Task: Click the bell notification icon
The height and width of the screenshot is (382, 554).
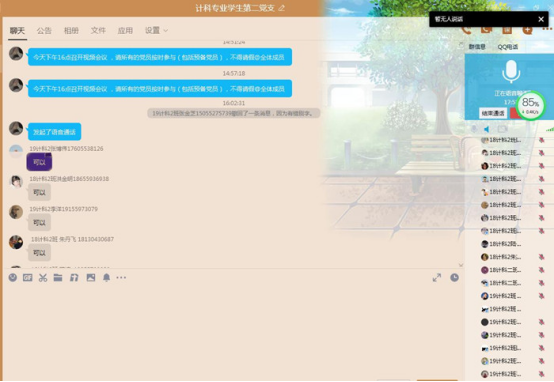Action: 106,277
